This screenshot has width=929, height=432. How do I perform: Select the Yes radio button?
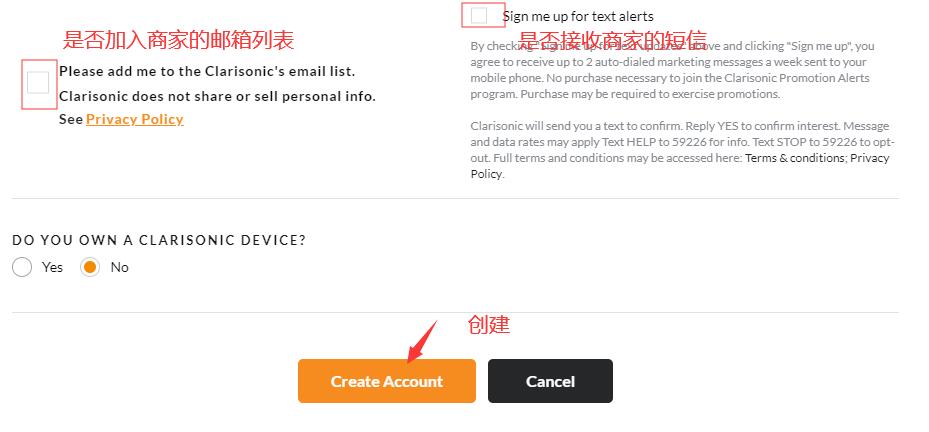coord(22,267)
